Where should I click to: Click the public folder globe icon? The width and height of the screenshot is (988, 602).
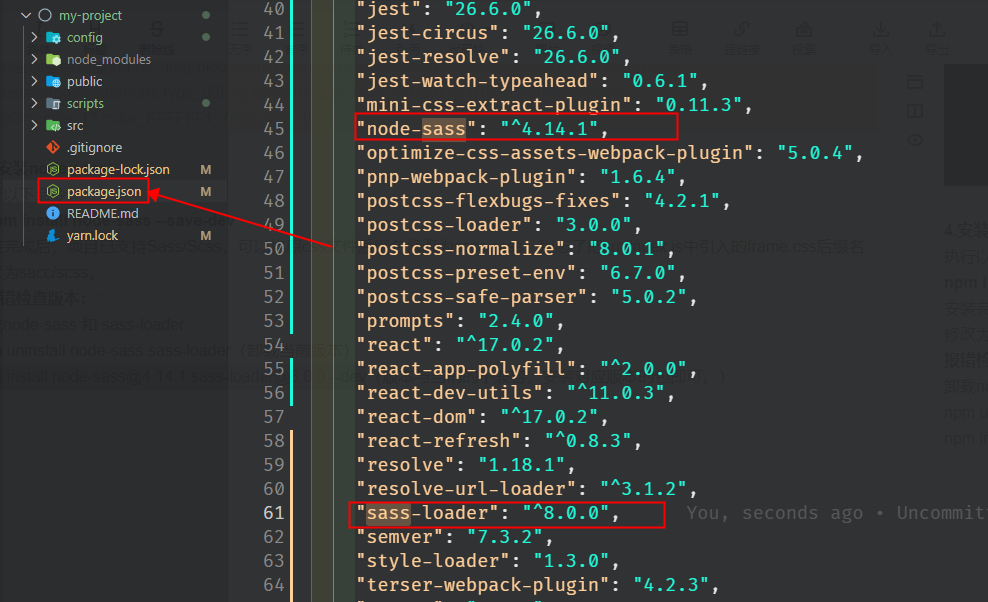pyautogui.click(x=54, y=82)
